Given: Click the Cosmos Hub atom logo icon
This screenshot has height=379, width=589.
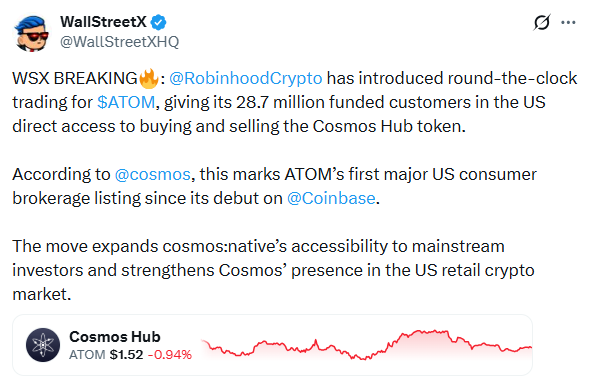Looking at the screenshot, I should (x=43, y=345).
